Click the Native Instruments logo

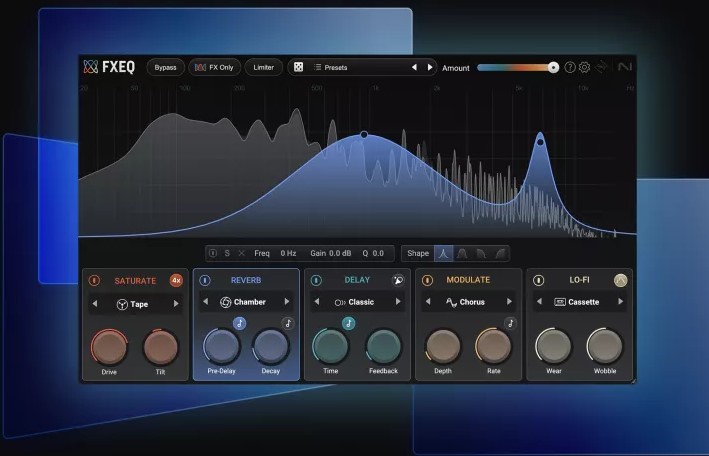click(x=624, y=67)
